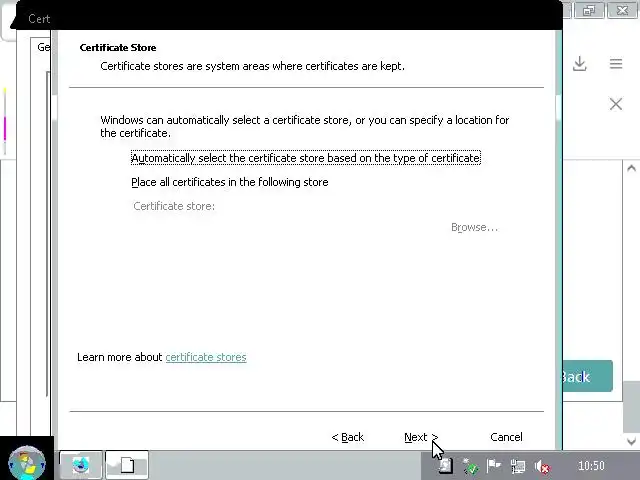Viewport: 640px width, 480px height.
Task: Cancel the certificate import wizard
Action: pos(506,437)
